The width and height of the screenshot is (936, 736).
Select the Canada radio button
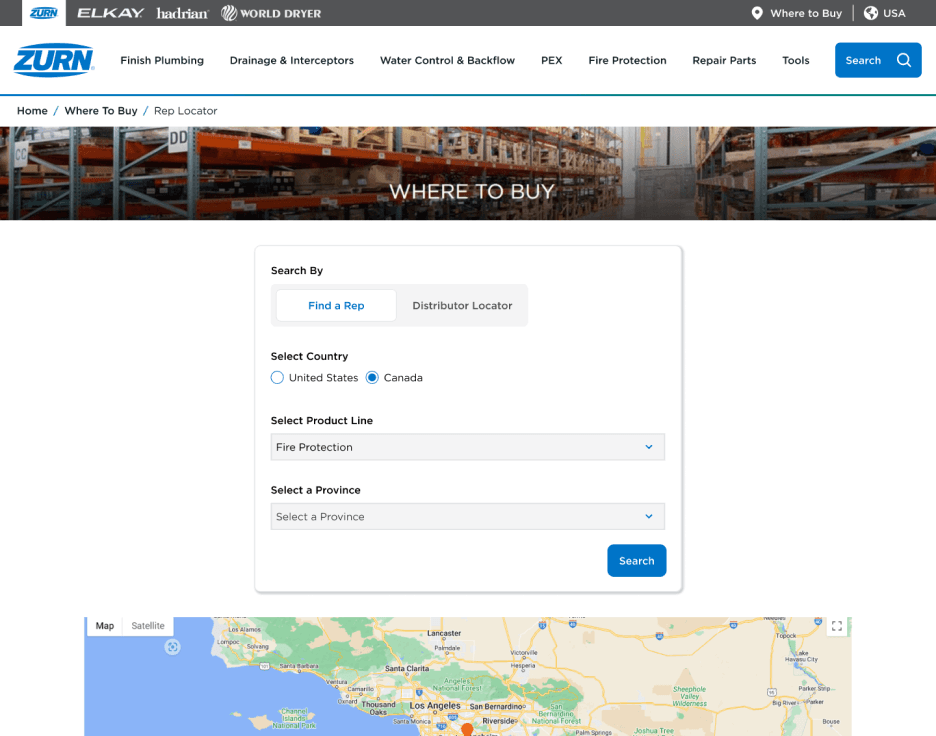tap(372, 378)
